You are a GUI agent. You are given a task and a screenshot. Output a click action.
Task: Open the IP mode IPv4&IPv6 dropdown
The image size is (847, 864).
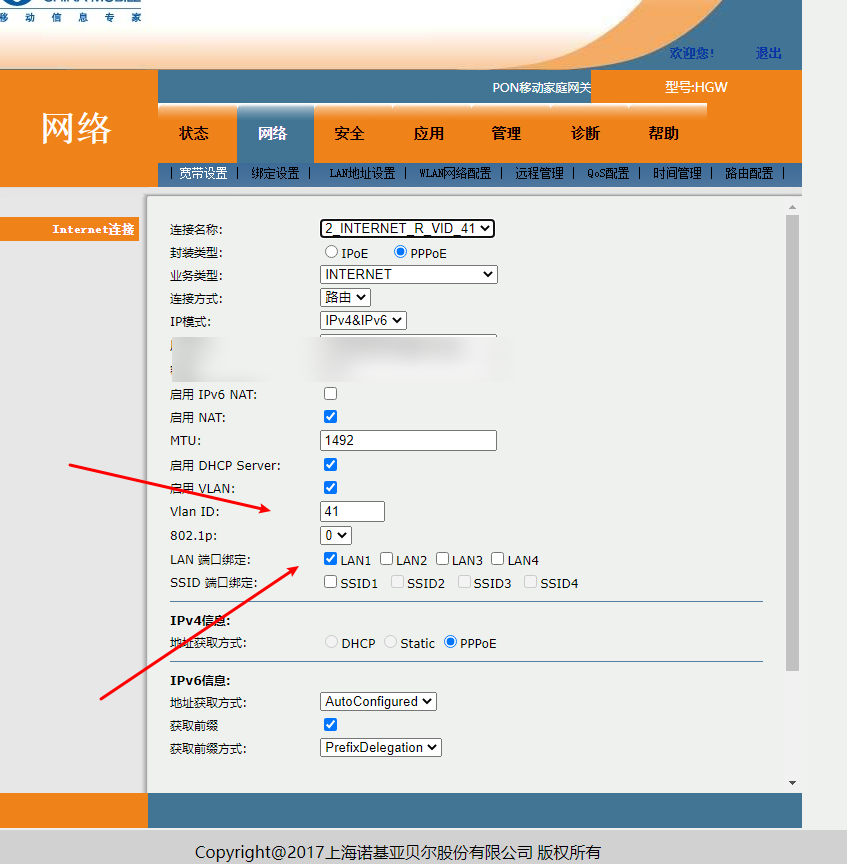tap(363, 320)
